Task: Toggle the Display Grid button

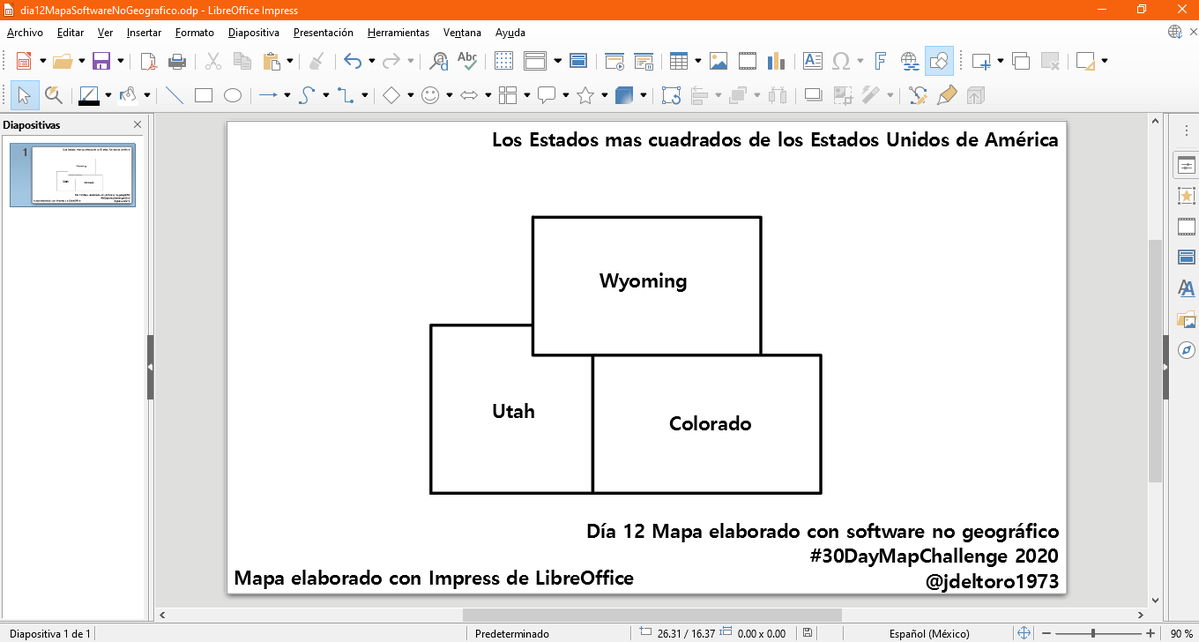Action: (504, 61)
